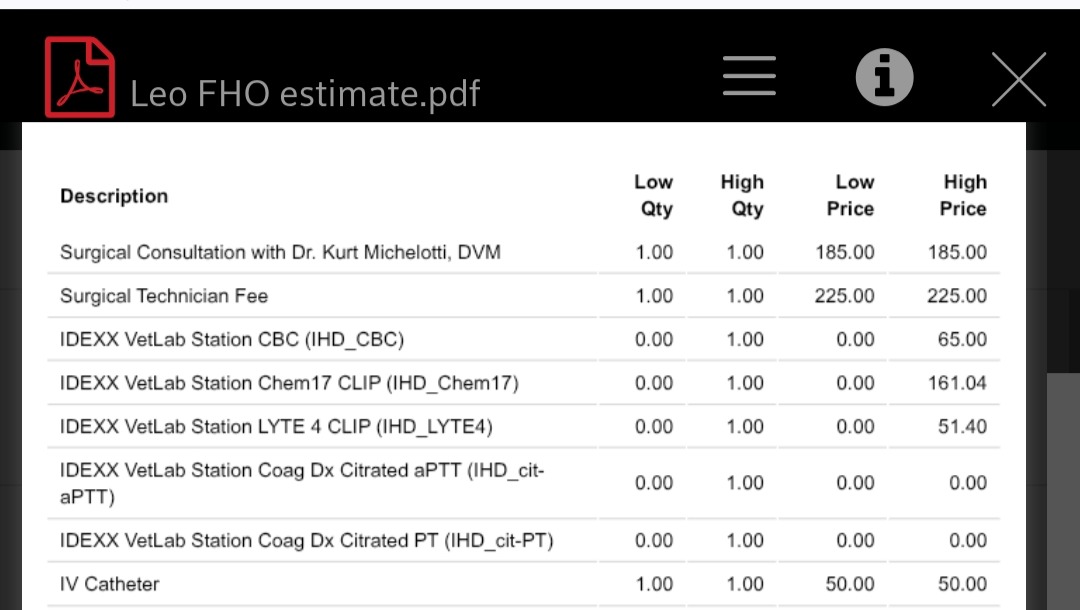Show file info with the info icon
This screenshot has width=1080, height=610.
coord(884,77)
